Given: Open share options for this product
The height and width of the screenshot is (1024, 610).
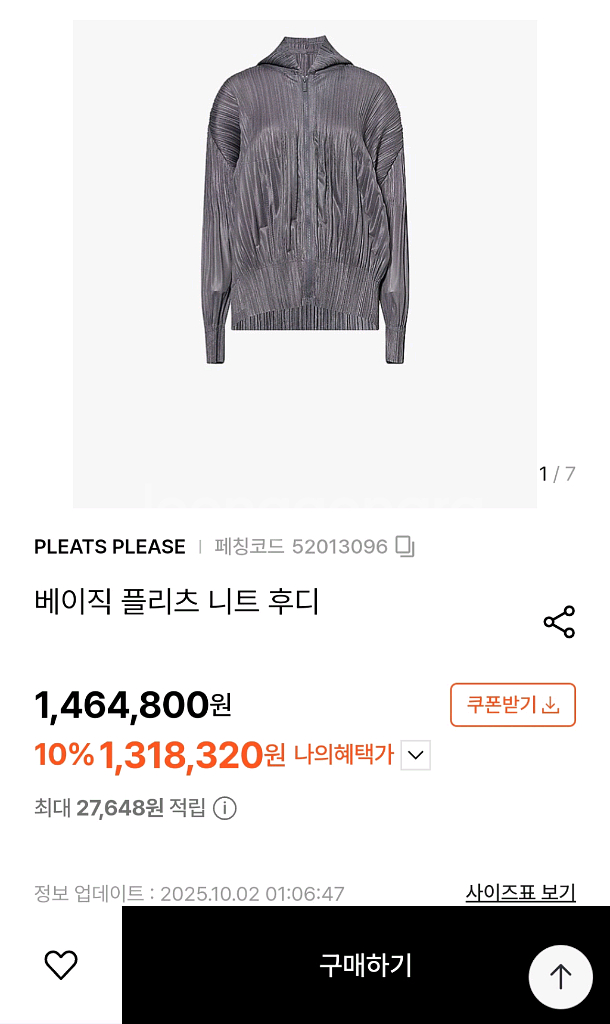Looking at the screenshot, I should coord(559,621).
